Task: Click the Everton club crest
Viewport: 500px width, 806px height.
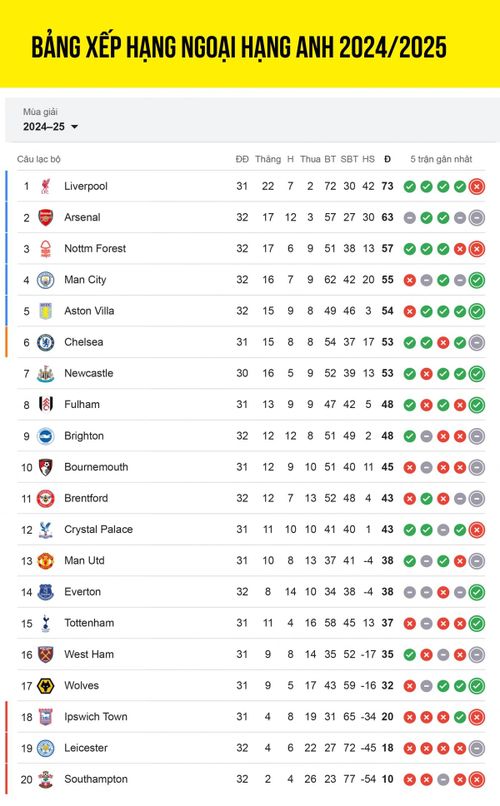Action: [x=46, y=592]
